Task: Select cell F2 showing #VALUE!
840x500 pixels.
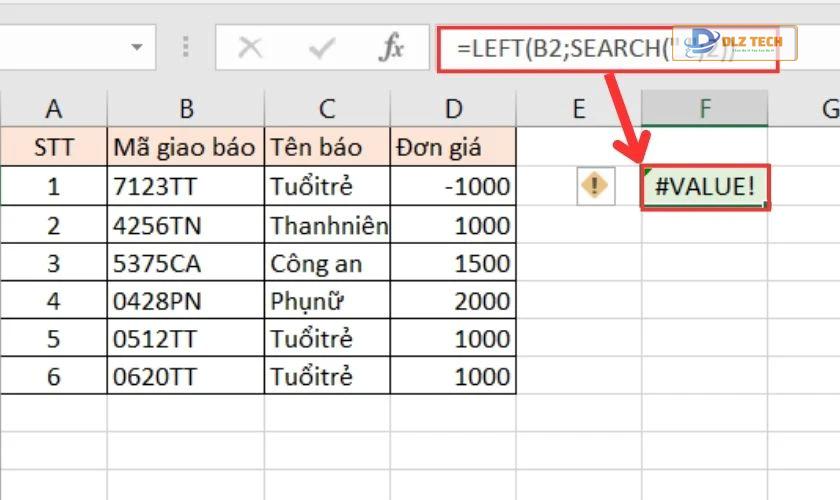Action: click(x=705, y=186)
